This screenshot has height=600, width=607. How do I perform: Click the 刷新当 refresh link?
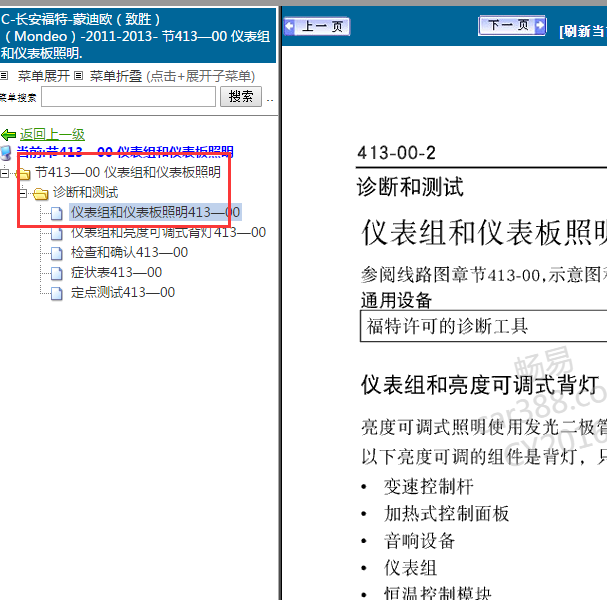pos(583,31)
